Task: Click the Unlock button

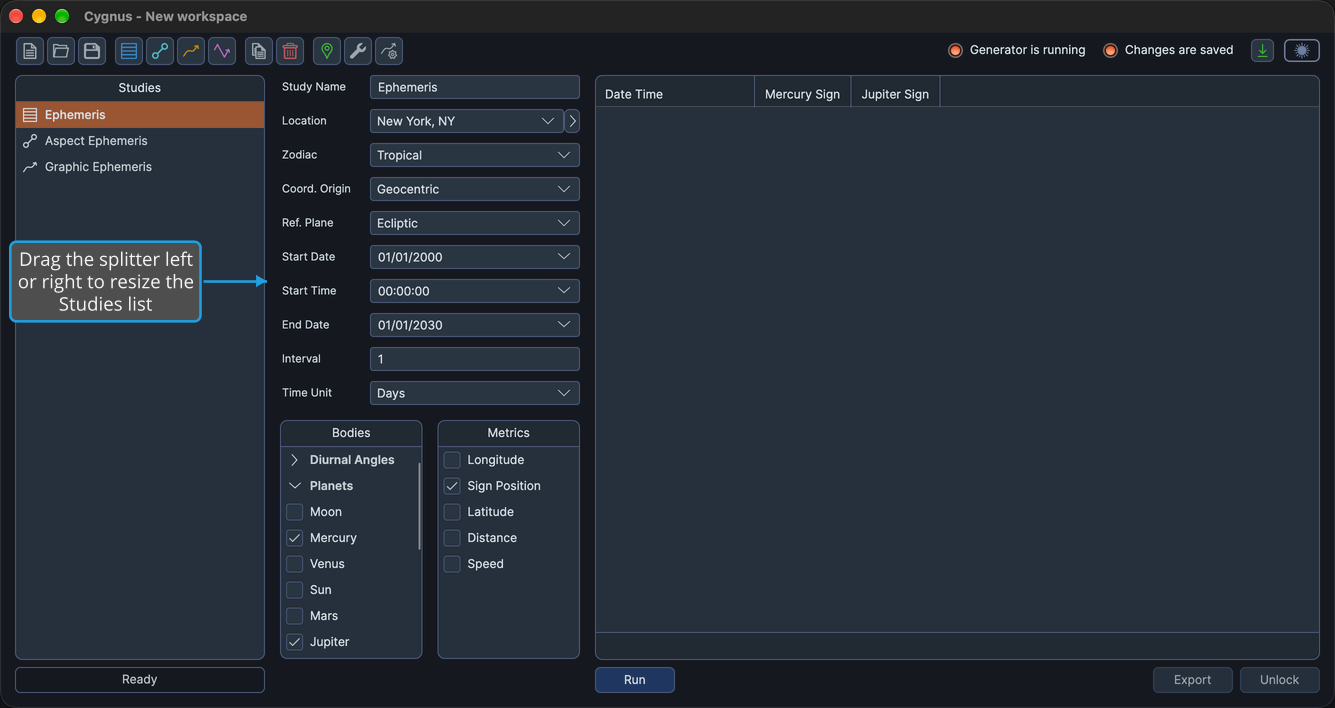Action: click(1280, 680)
